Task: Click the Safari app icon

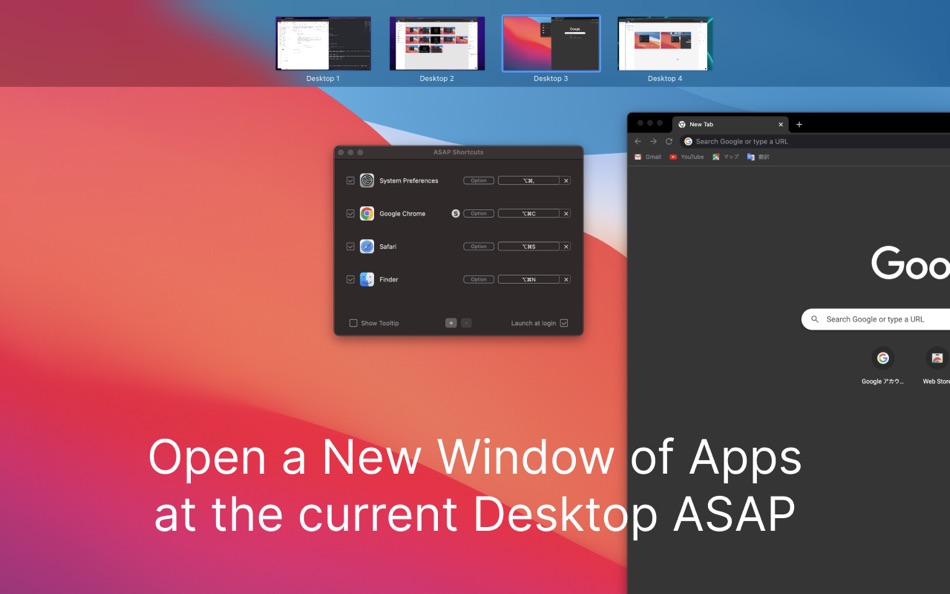Action: (367, 246)
